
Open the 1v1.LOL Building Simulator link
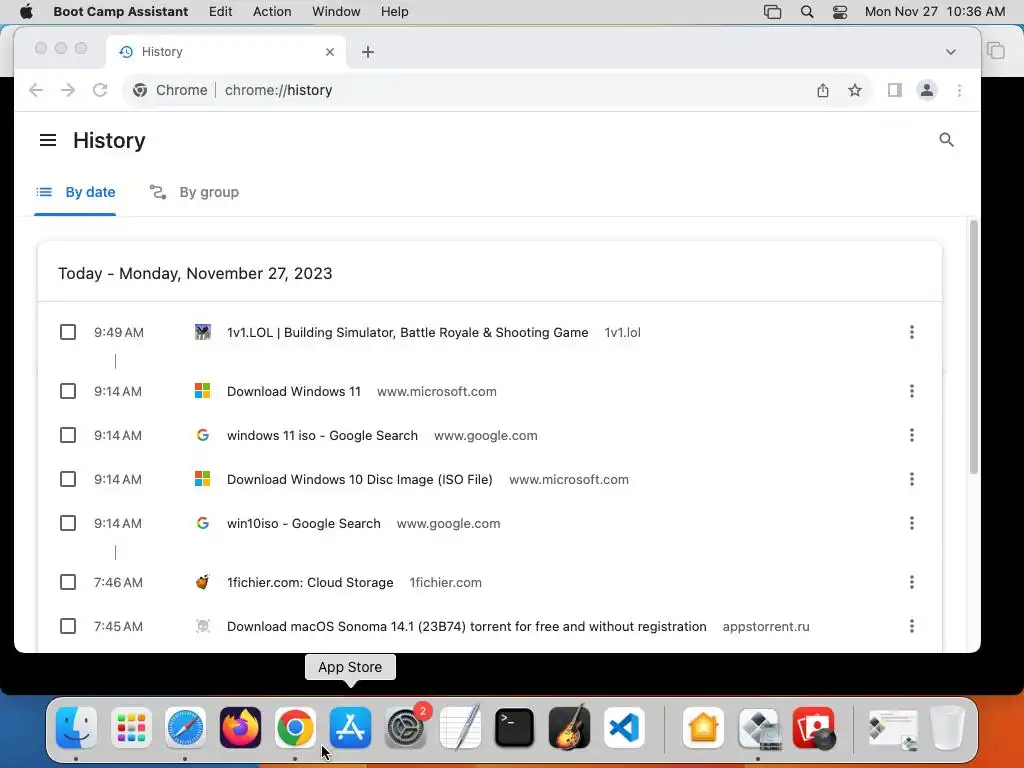tap(408, 332)
